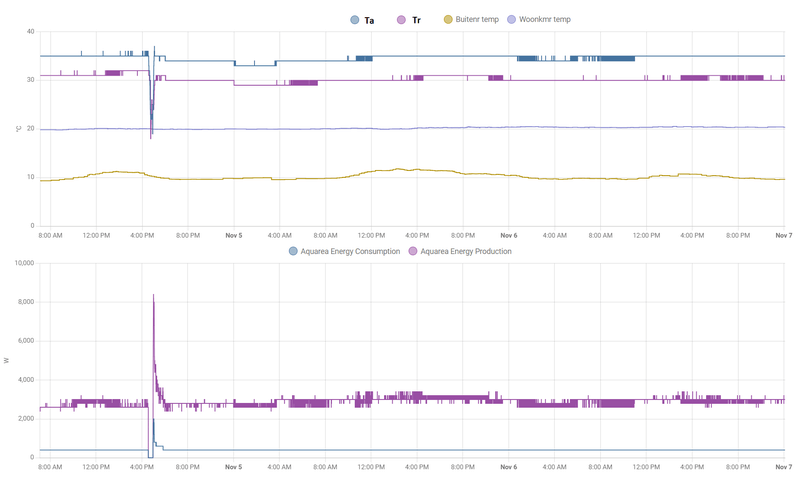Click the Nov 5 label on power chart axis
Screen dimensions: 800x477
[233, 467]
